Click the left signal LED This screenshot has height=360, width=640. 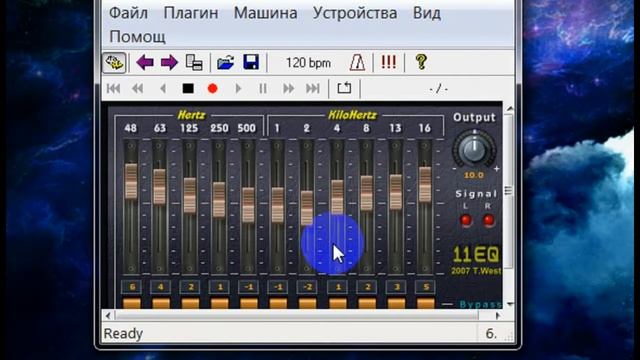466,220
